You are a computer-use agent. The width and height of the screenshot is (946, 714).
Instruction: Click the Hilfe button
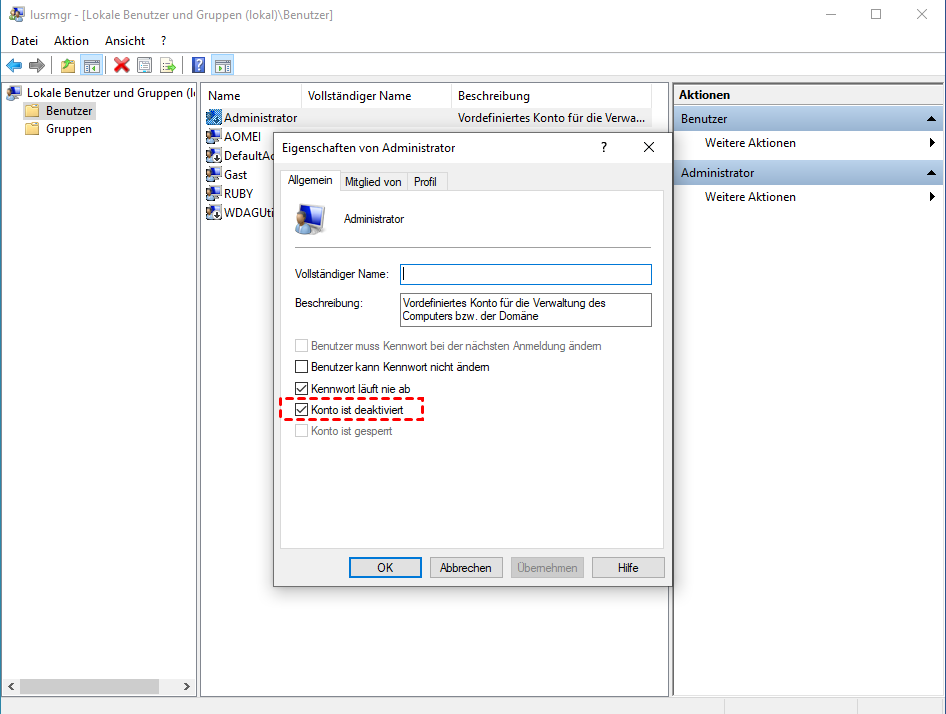point(628,567)
